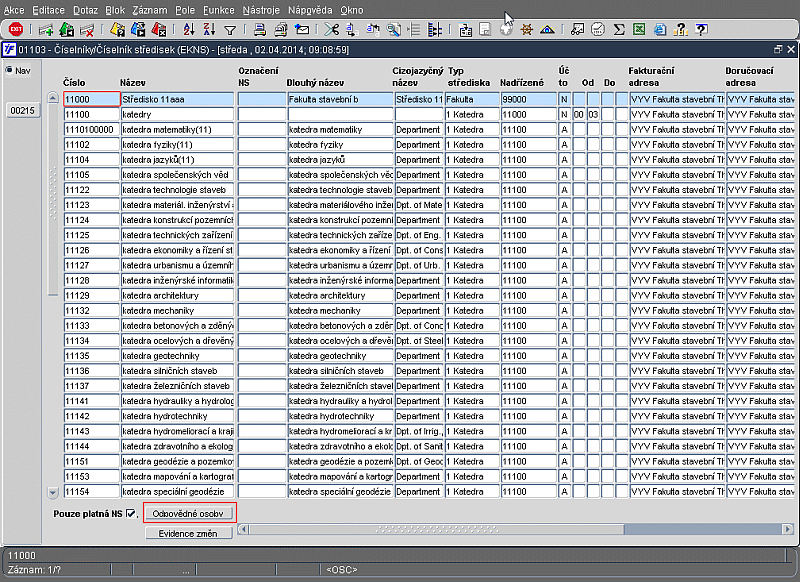The height and width of the screenshot is (582, 800).
Task: Click the Sigma sum icon
Action: [x=619, y=30]
